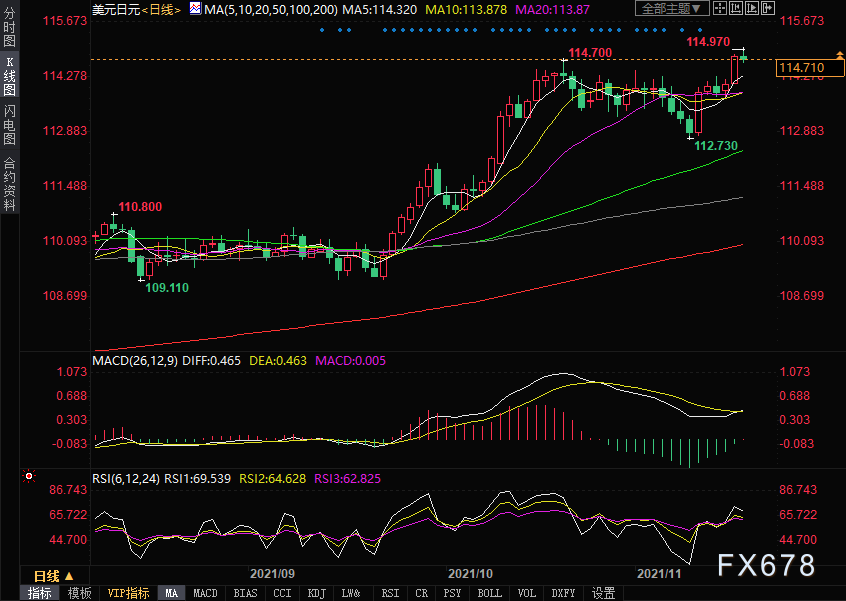This screenshot has height=601, width=846.
Task: Click the 设置 settings button
Action: tap(603, 593)
